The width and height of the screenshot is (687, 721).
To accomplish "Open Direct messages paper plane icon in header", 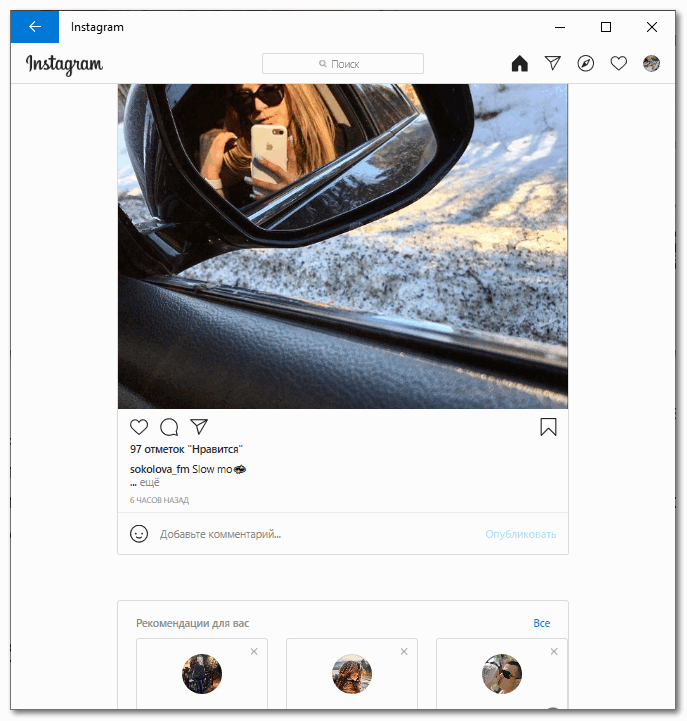I will click(553, 63).
